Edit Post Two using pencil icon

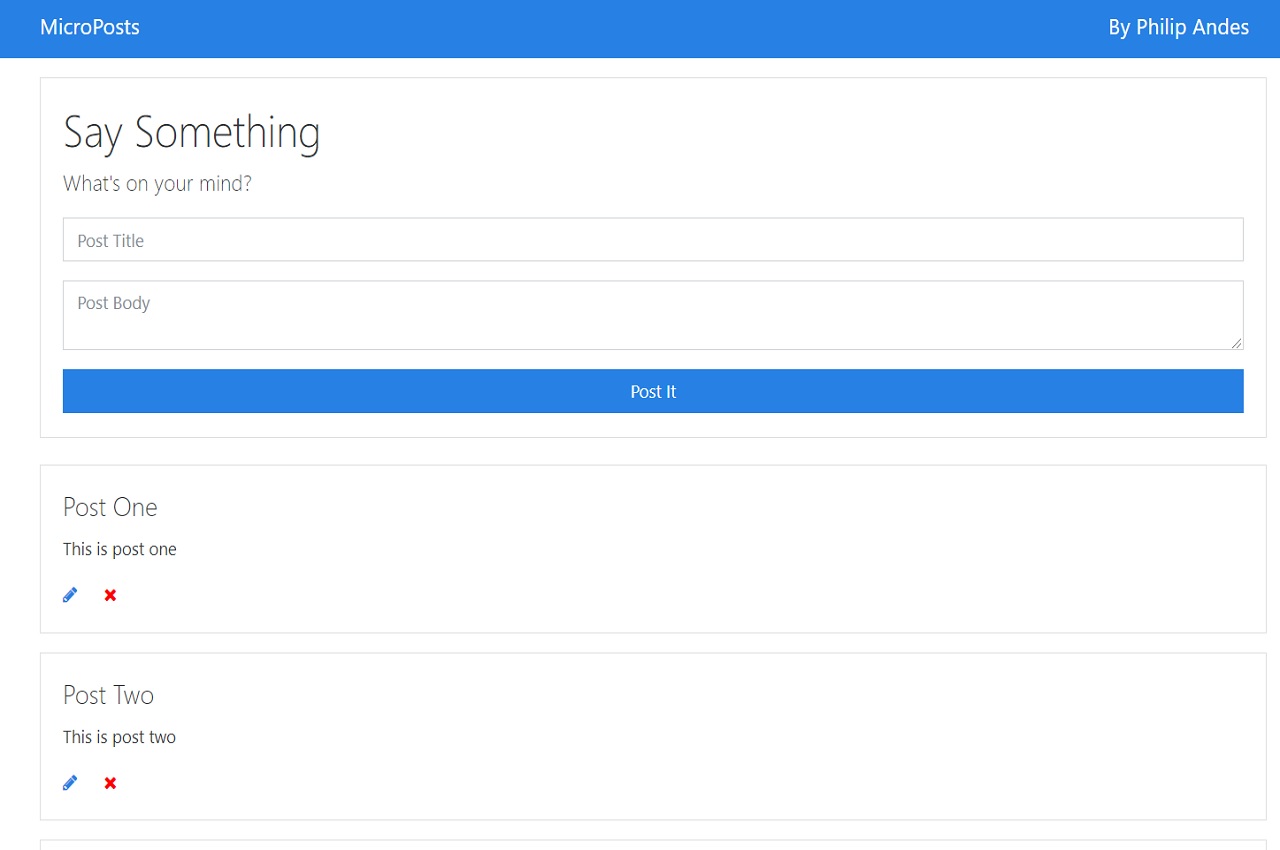click(x=70, y=783)
